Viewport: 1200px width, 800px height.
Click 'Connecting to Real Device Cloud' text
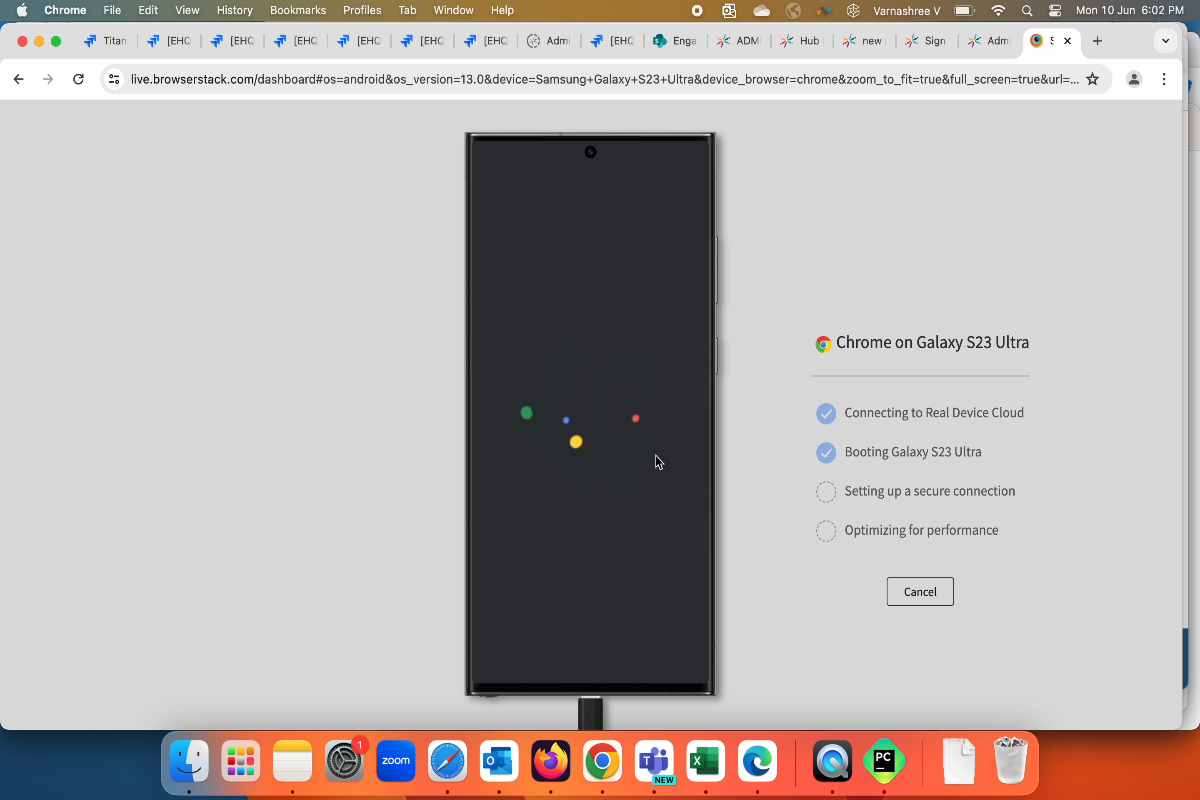pyautogui.click(x=934, y=412)
